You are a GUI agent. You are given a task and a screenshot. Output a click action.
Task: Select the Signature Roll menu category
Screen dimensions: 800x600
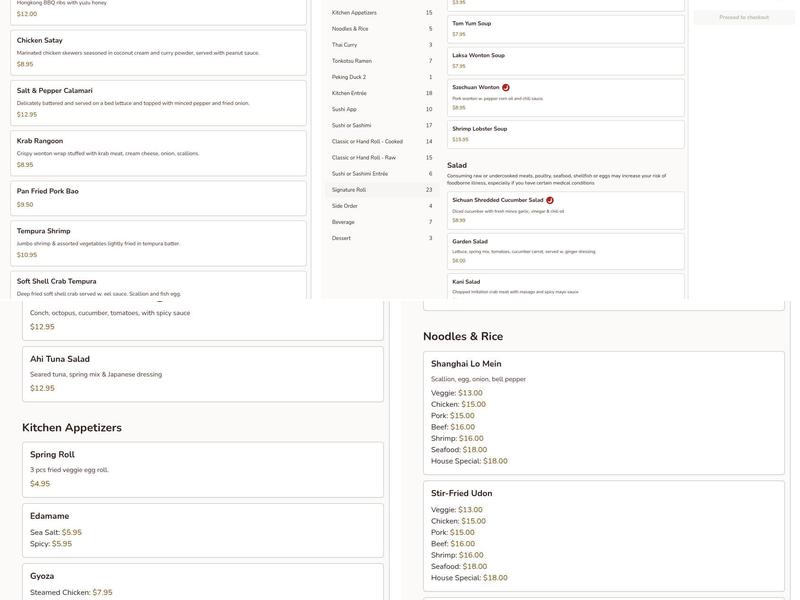point(382,190)
